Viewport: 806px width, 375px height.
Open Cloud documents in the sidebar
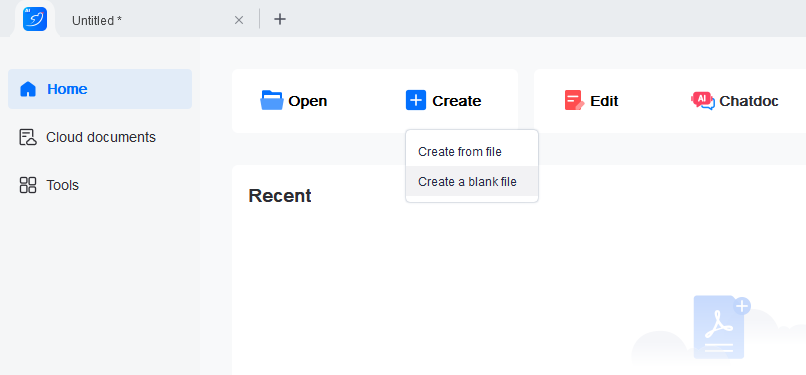click(x=100, y=137)
